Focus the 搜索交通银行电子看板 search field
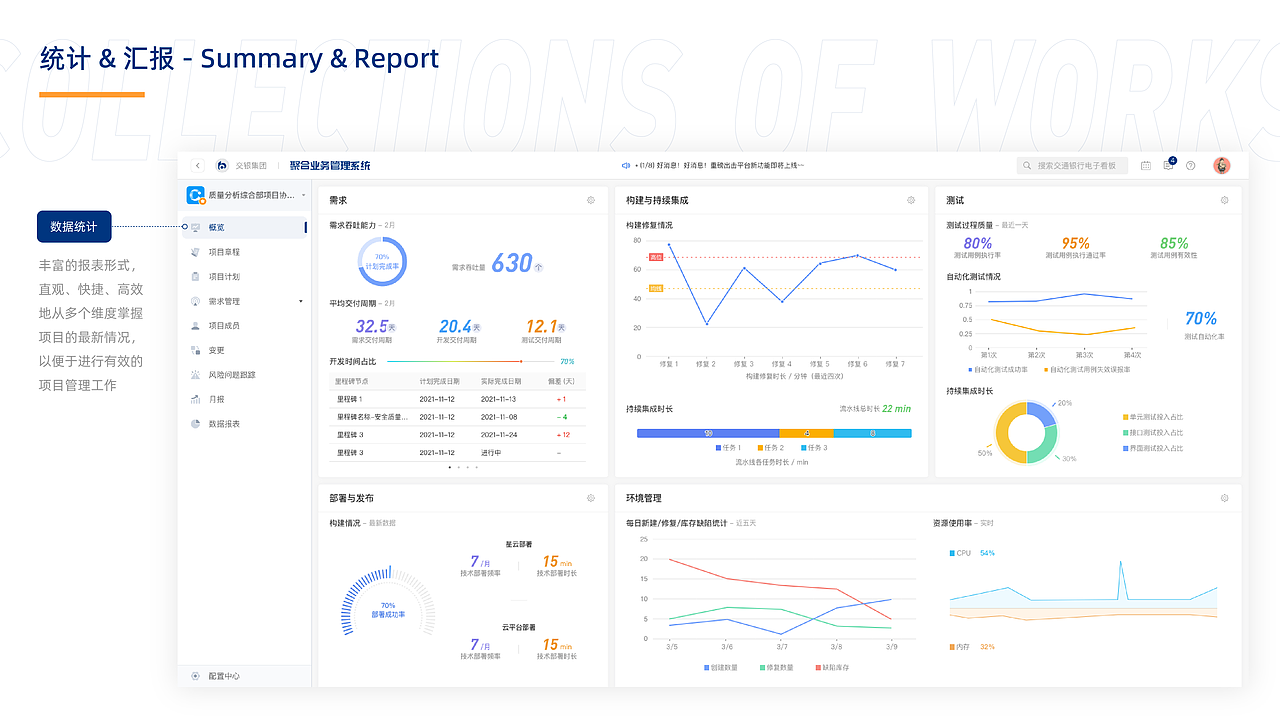Viewport: 1280px width, 720px height. (1072, 166)
